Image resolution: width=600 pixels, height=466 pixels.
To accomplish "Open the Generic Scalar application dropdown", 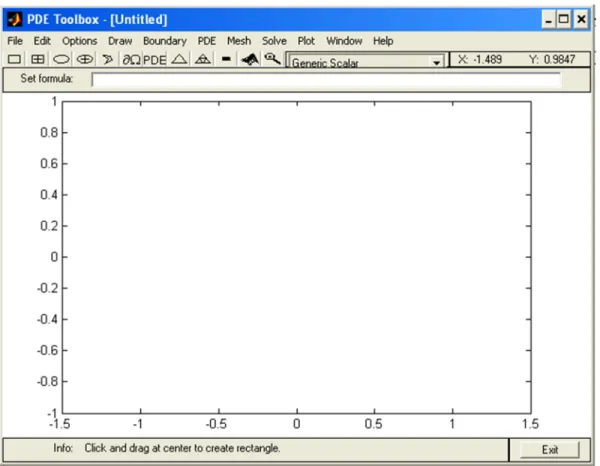I will tap(366, 62).
